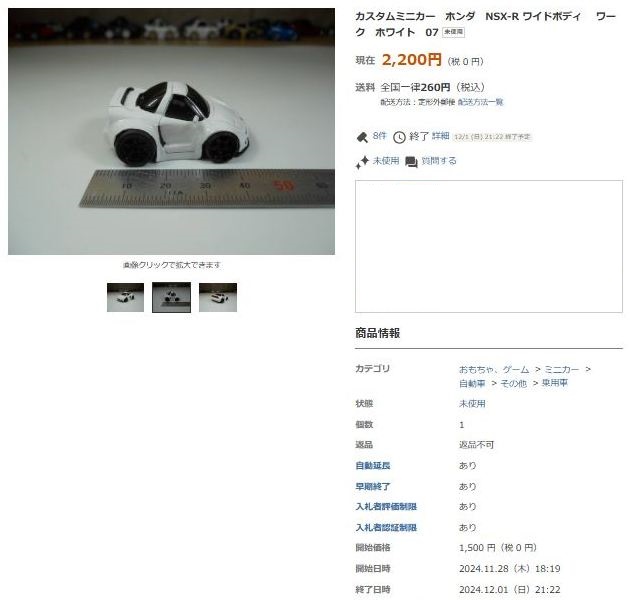Open the 自動車 category breadcrumb

(x=472, y=383)
